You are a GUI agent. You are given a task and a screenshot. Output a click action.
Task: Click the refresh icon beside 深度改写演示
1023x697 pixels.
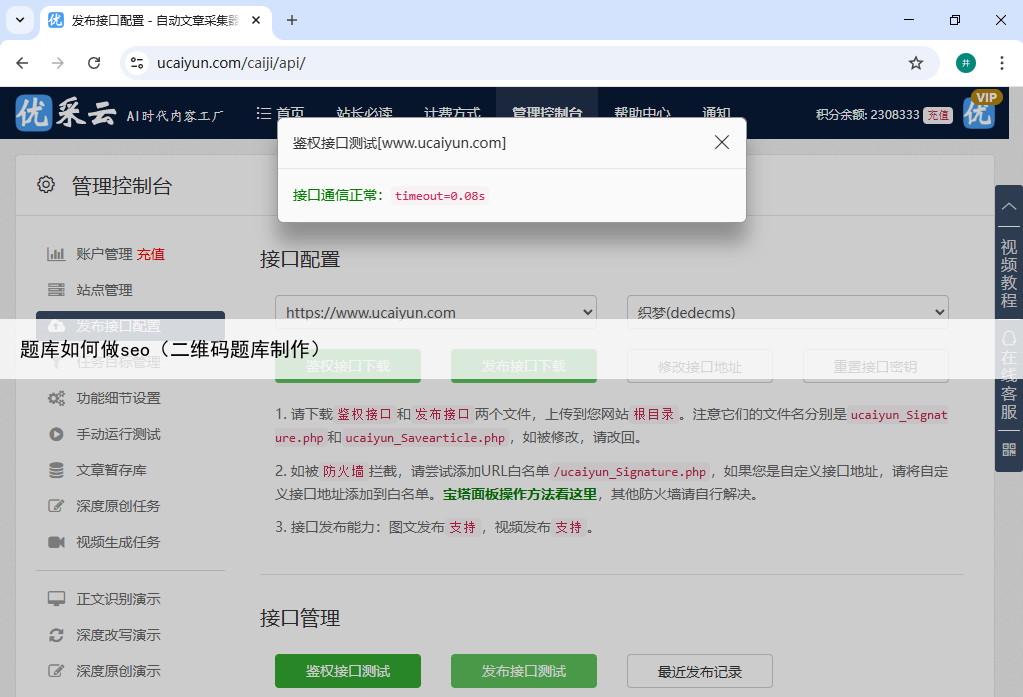click(56, 635)
